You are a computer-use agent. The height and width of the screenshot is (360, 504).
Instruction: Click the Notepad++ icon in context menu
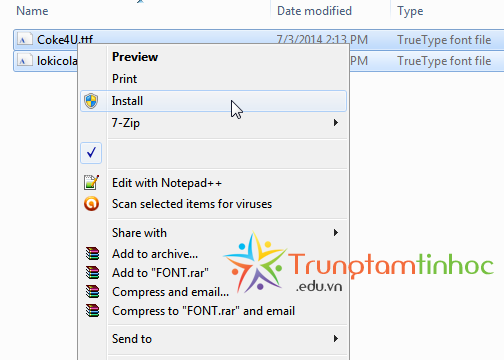[x=91, y=182]
